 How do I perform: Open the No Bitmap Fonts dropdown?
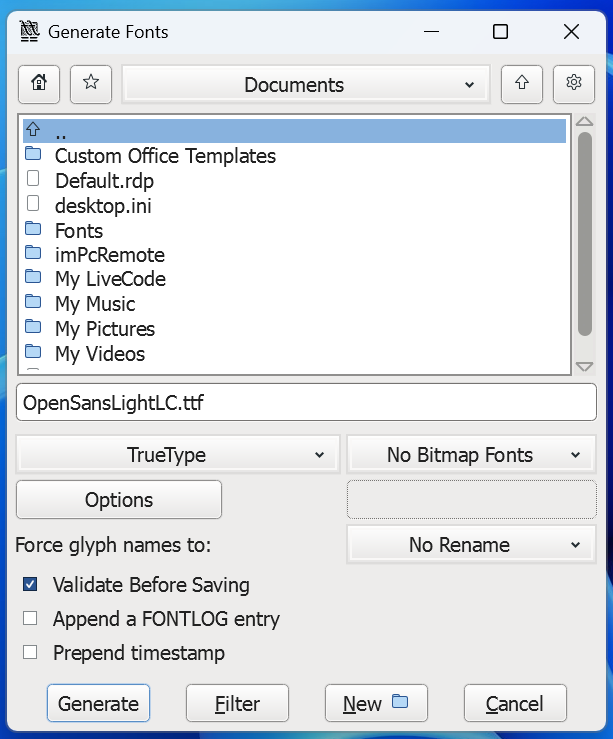pos(471,455)
